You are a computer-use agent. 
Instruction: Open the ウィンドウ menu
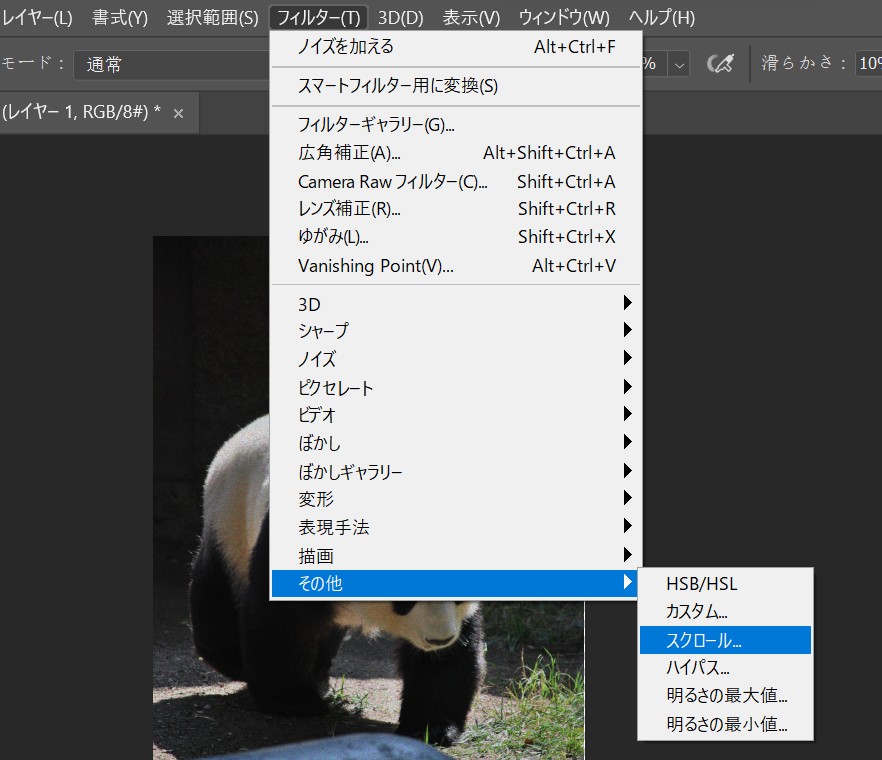pyautogui.click(x=564, y=18)
